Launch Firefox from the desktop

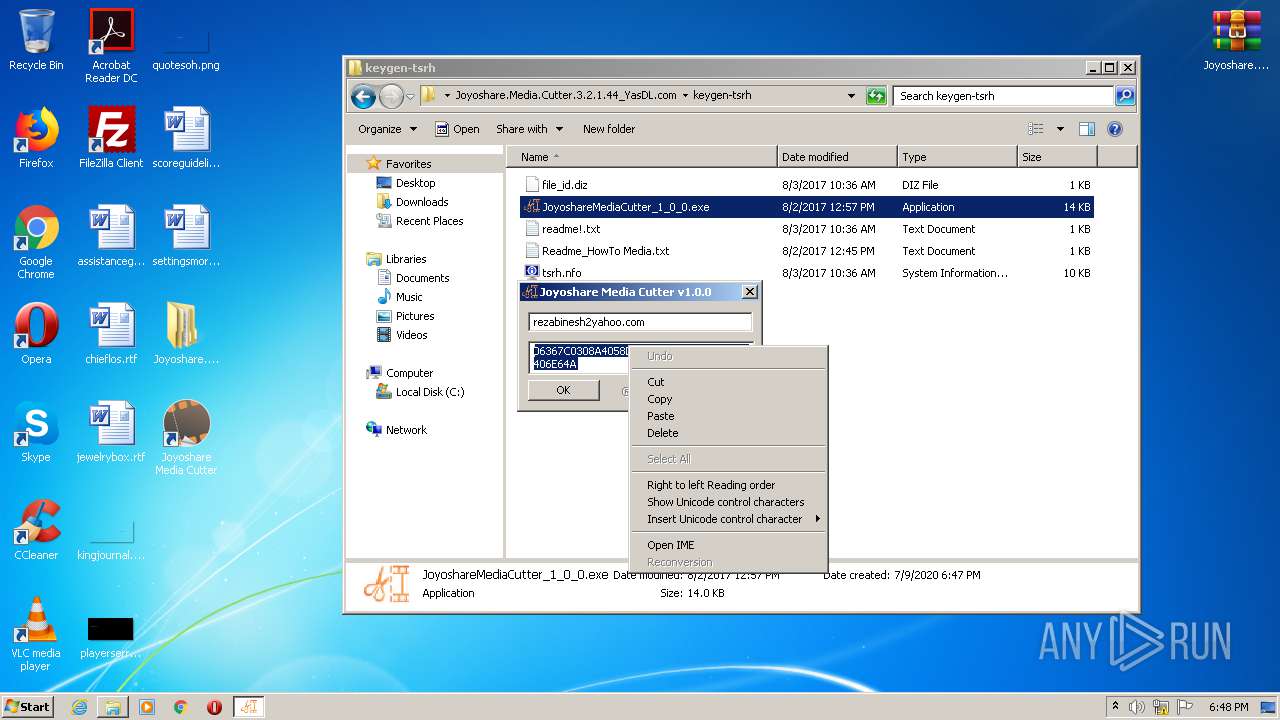(36, 138)
